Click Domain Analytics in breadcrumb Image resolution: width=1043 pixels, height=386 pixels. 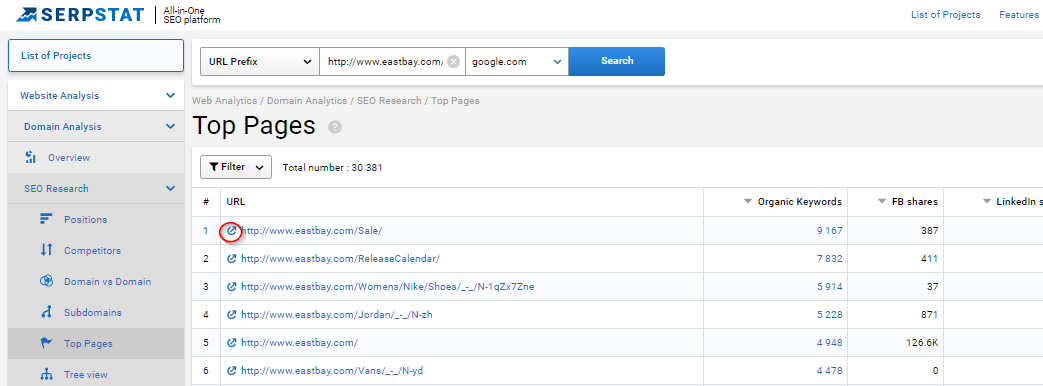[307, 101]
